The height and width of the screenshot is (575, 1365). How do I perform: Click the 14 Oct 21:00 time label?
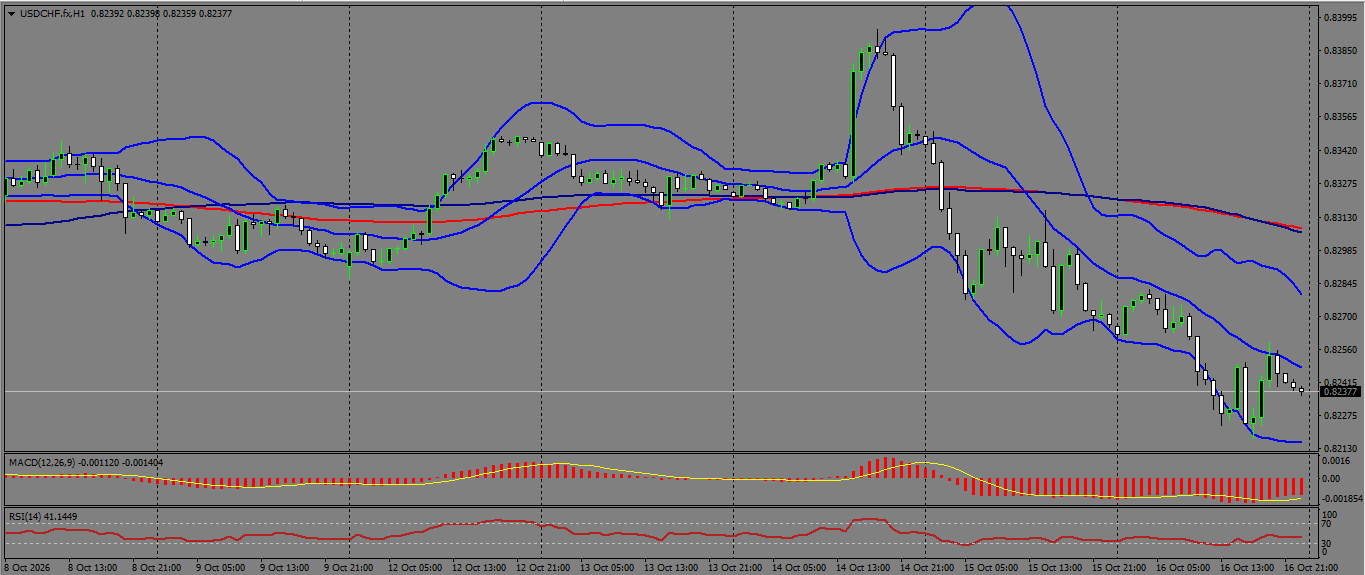927,567
